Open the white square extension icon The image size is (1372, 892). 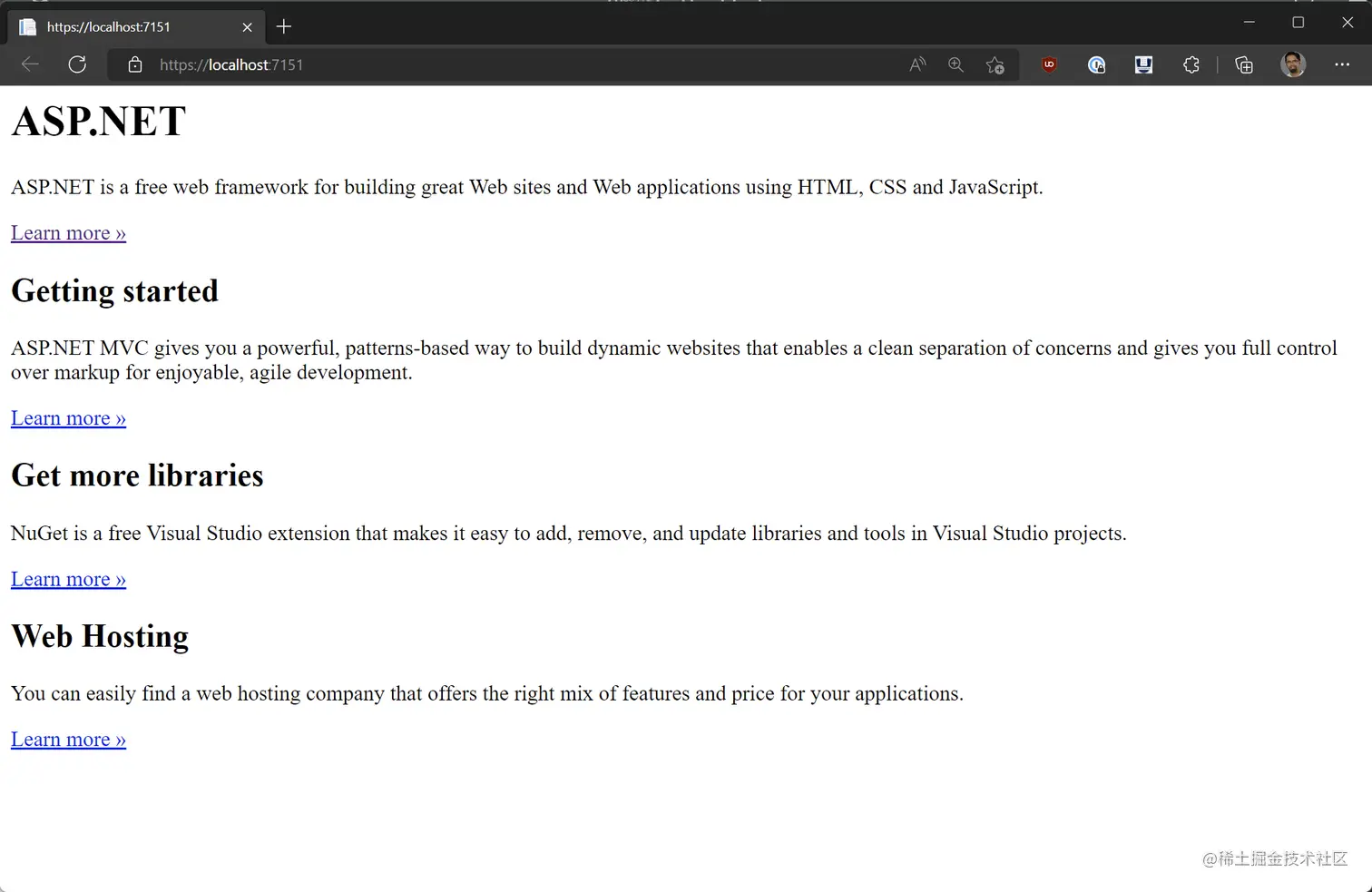[x=1143, y=64]
